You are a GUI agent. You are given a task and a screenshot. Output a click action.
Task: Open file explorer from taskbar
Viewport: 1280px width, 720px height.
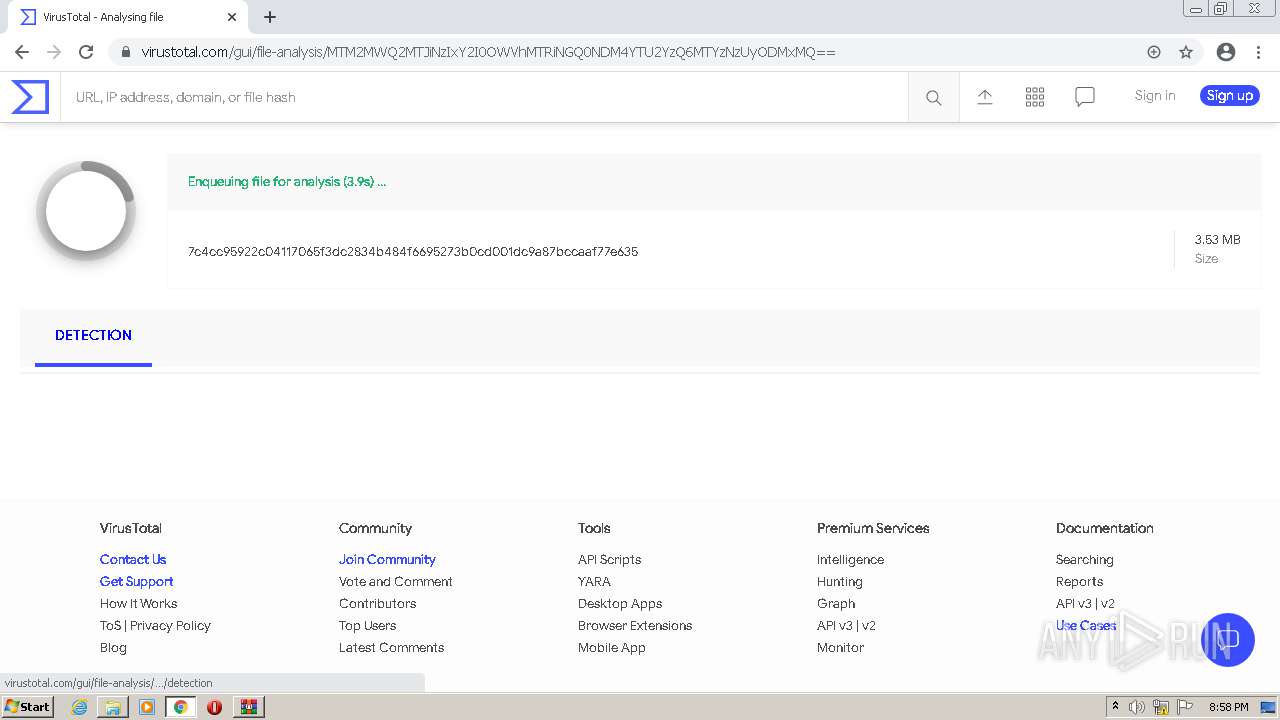[113, 707]
